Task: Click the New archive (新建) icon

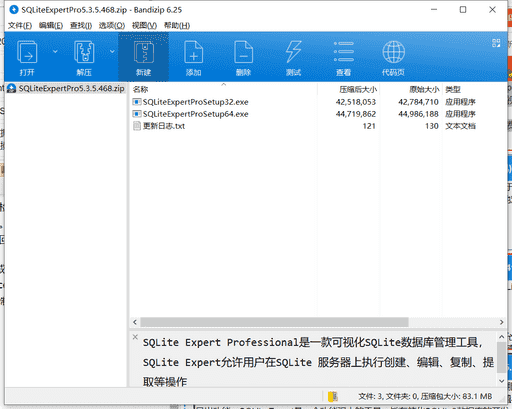Action: tap(144, 52)
